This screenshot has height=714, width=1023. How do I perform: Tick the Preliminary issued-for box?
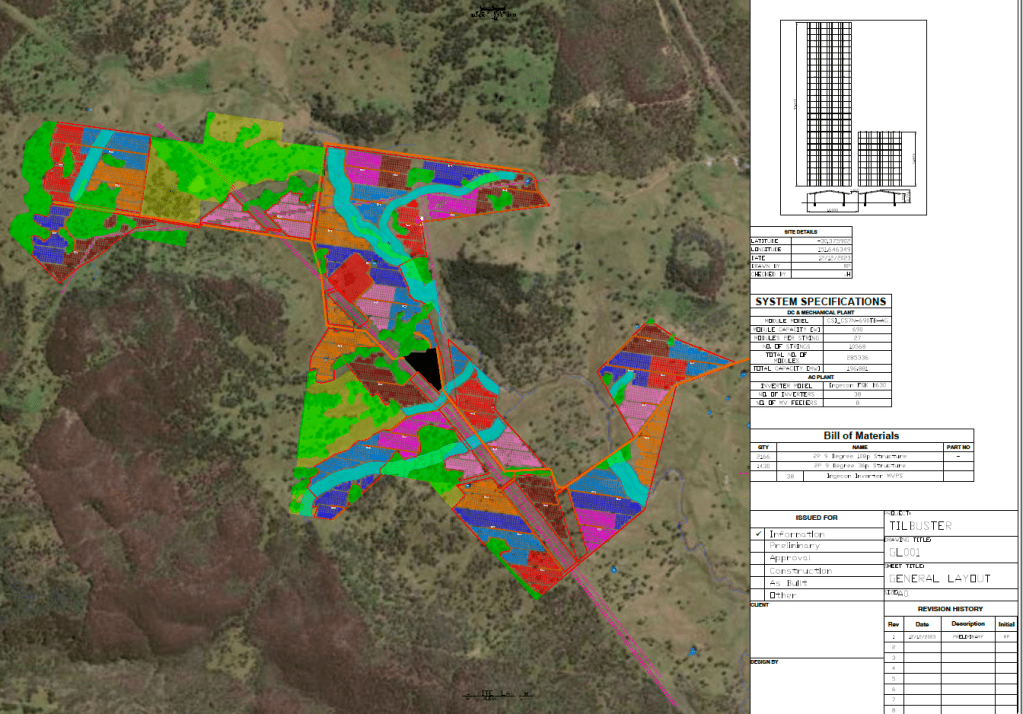coord(759,546)
